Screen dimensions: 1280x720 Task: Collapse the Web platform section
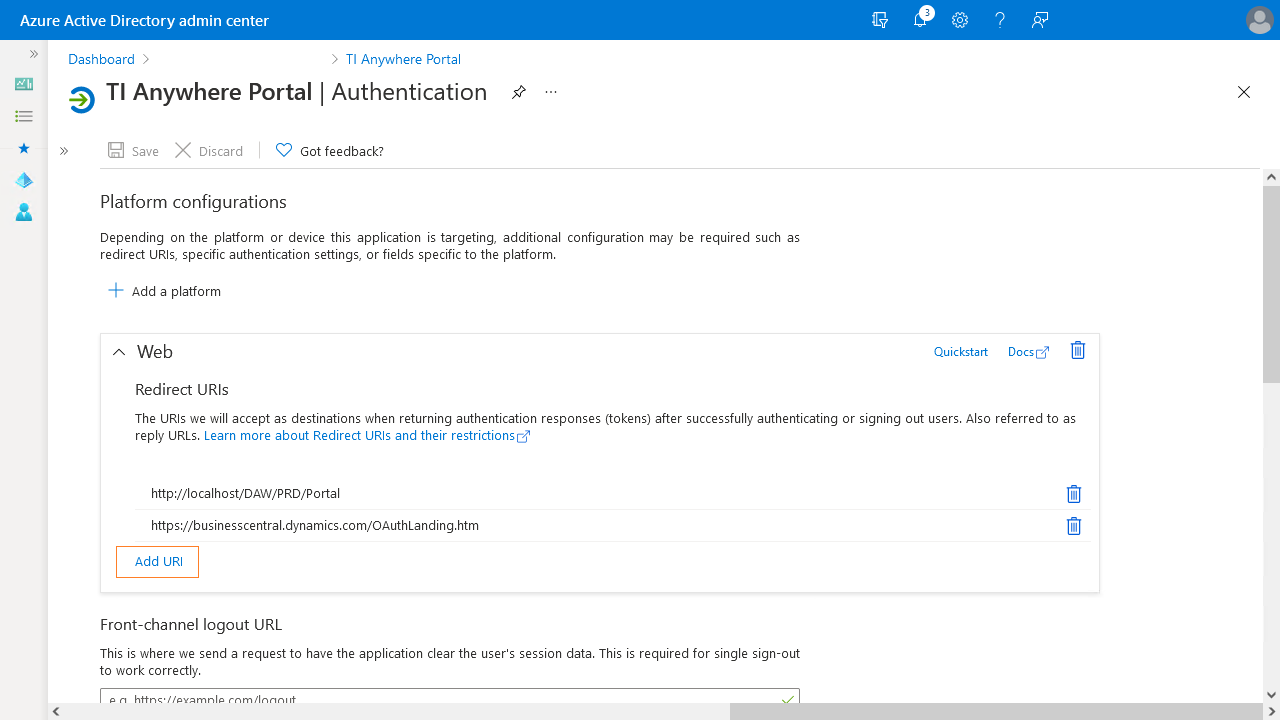[119, 352]
